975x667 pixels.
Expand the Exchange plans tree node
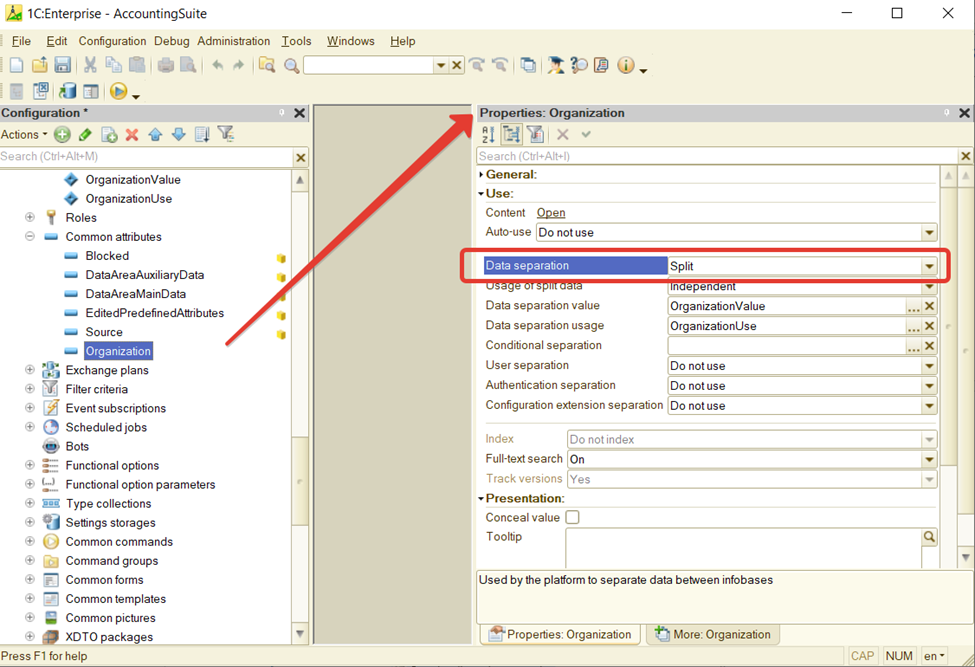point(30,371)
